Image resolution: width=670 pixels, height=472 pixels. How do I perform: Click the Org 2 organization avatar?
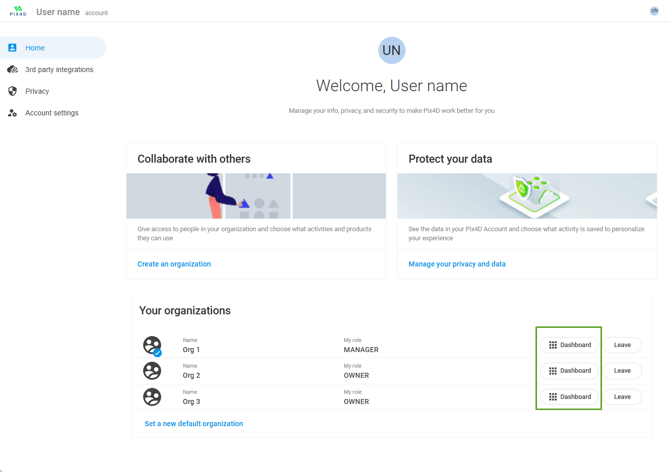pyautogui.click(x=152, y=371)
